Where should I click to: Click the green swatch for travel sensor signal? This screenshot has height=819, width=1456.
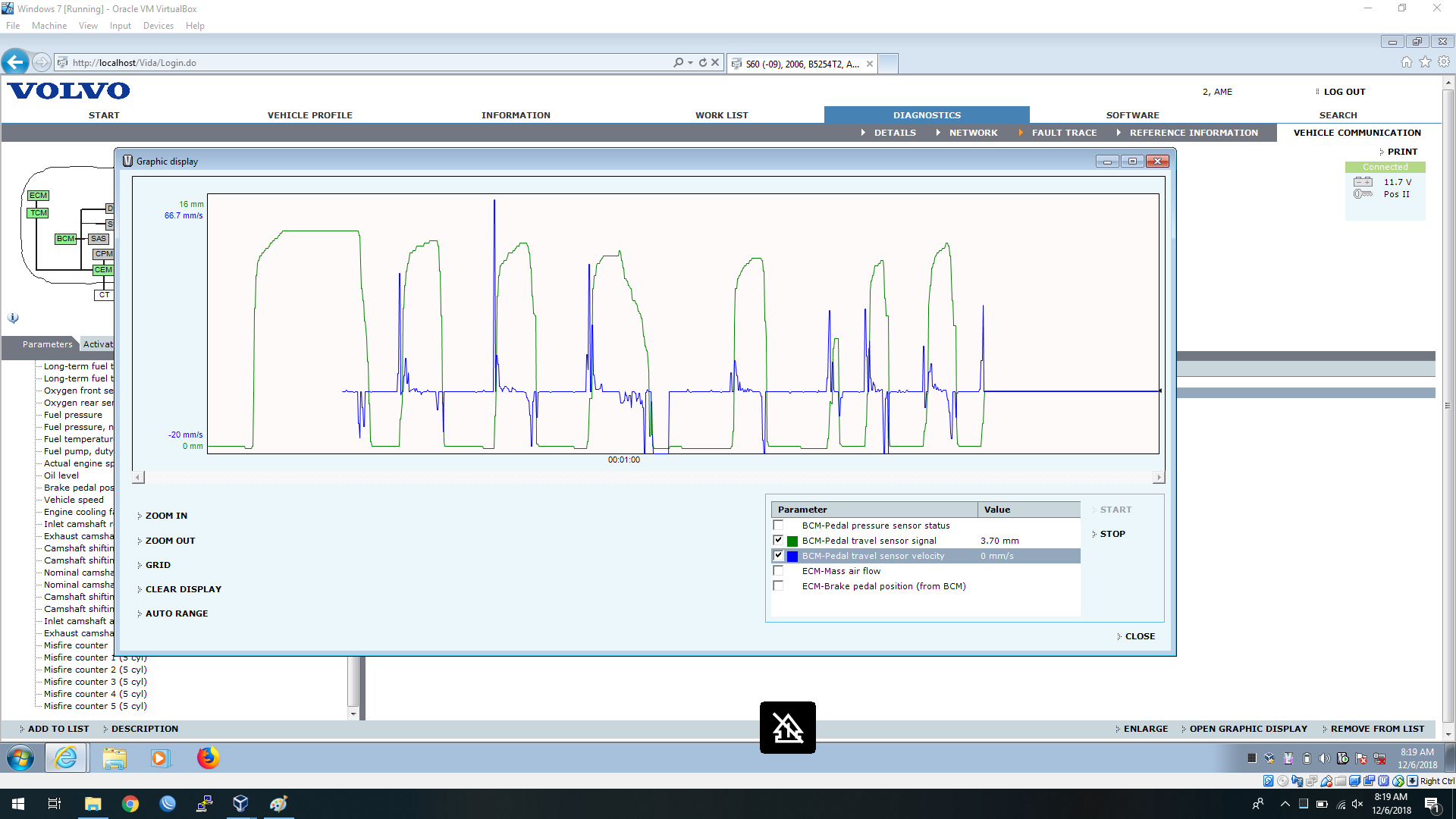click(x=792, y=541)
